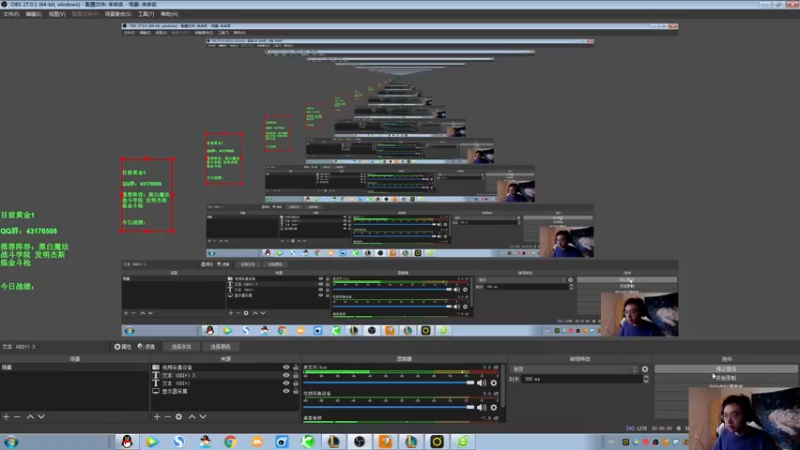Click the 选择字体 button
This screenshot has height=450, width=800.
(x=181, y=346)
